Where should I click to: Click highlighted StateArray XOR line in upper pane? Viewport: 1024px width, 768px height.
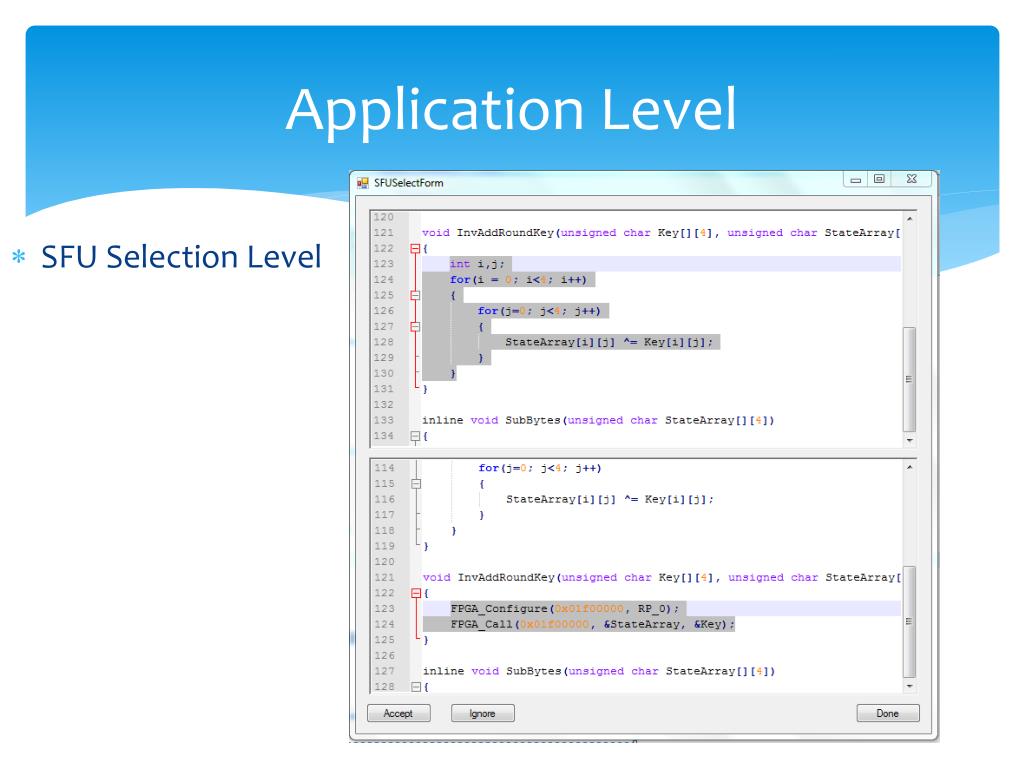click(609, 342)
